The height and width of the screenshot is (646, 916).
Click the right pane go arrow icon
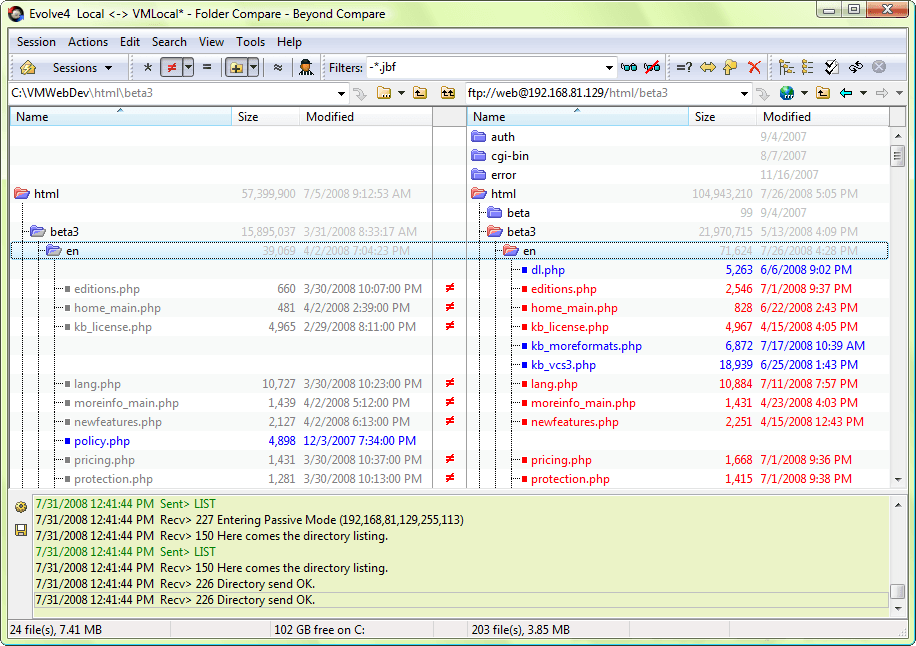tap(762, 93)
